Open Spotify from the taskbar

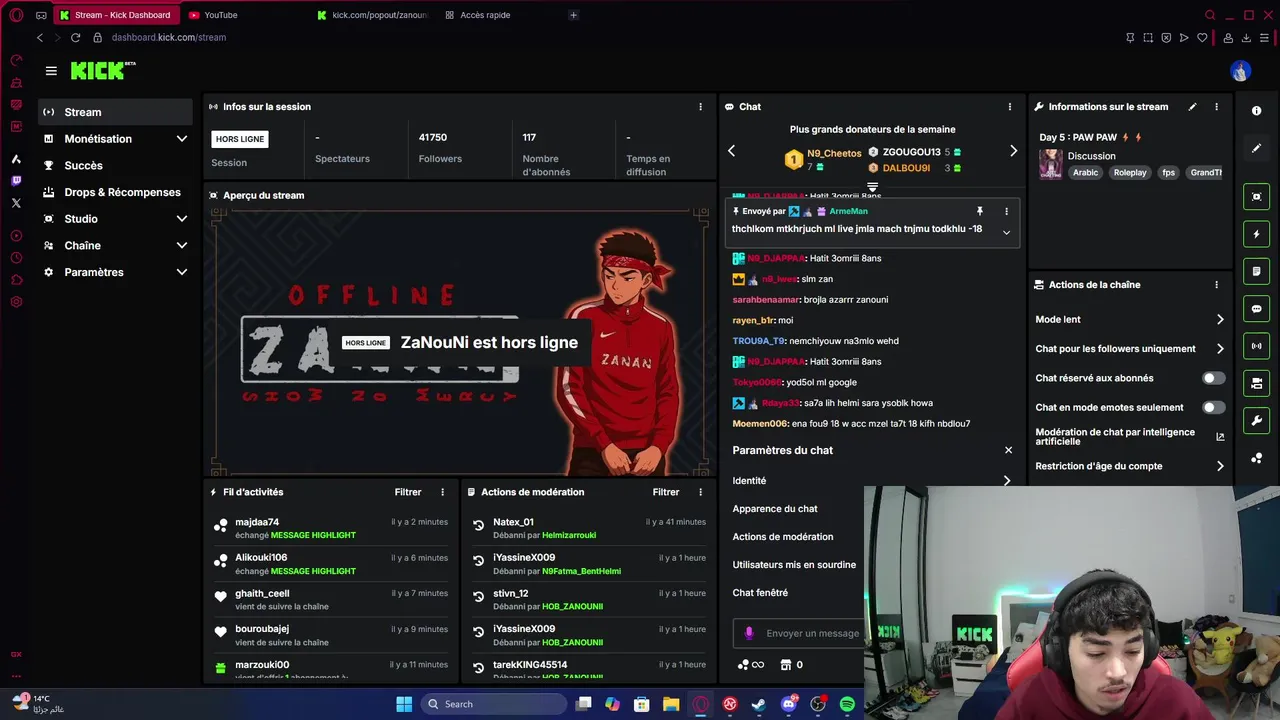[x=847, y=704]
